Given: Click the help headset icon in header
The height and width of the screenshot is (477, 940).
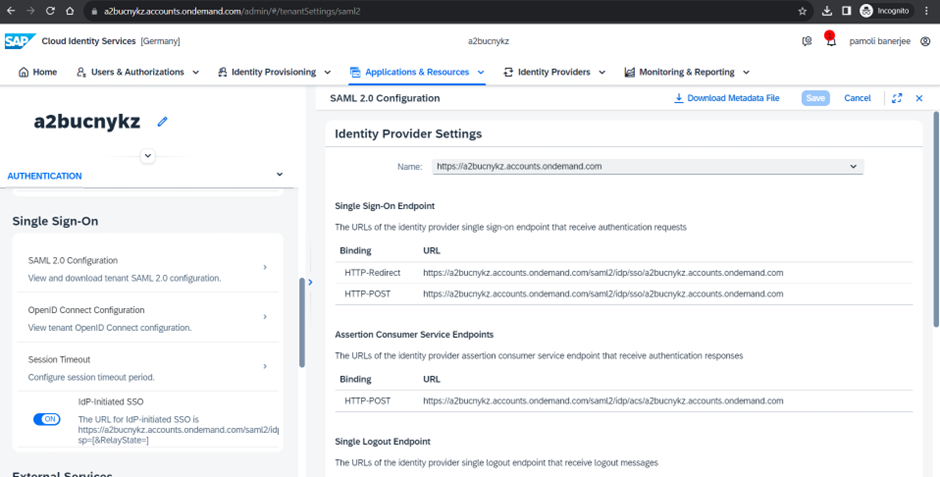Looking at the screenshot, I should pyautogui.click(x=807, y=42).
